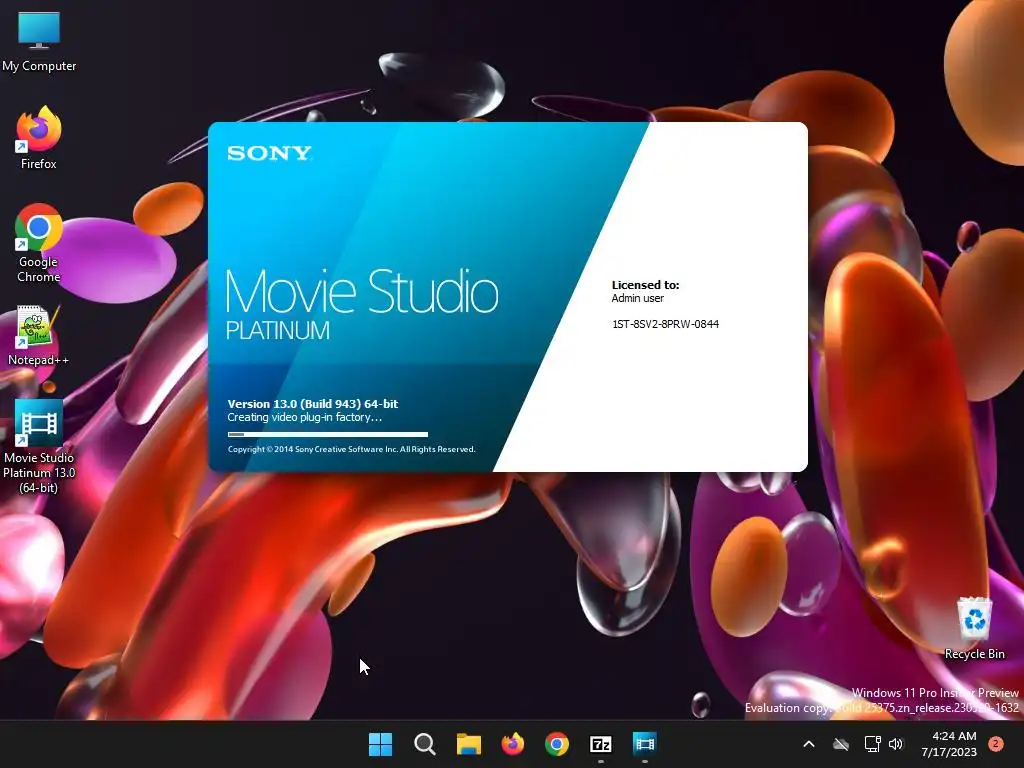
Task: Click the splash loading progress bar
Action: (328, 434)
